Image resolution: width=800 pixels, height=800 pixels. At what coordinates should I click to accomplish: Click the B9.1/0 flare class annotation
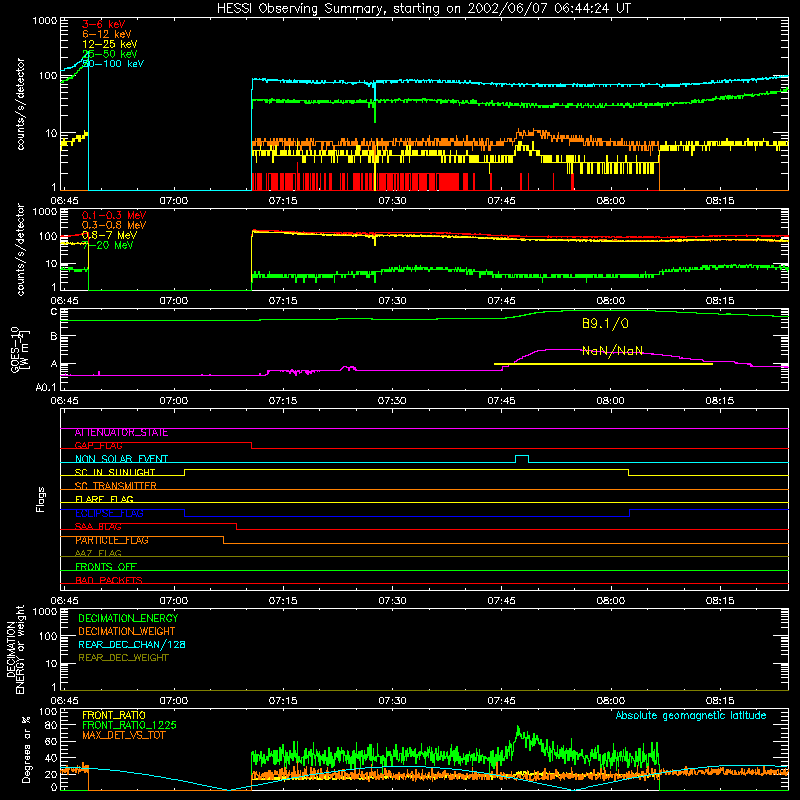605,323
